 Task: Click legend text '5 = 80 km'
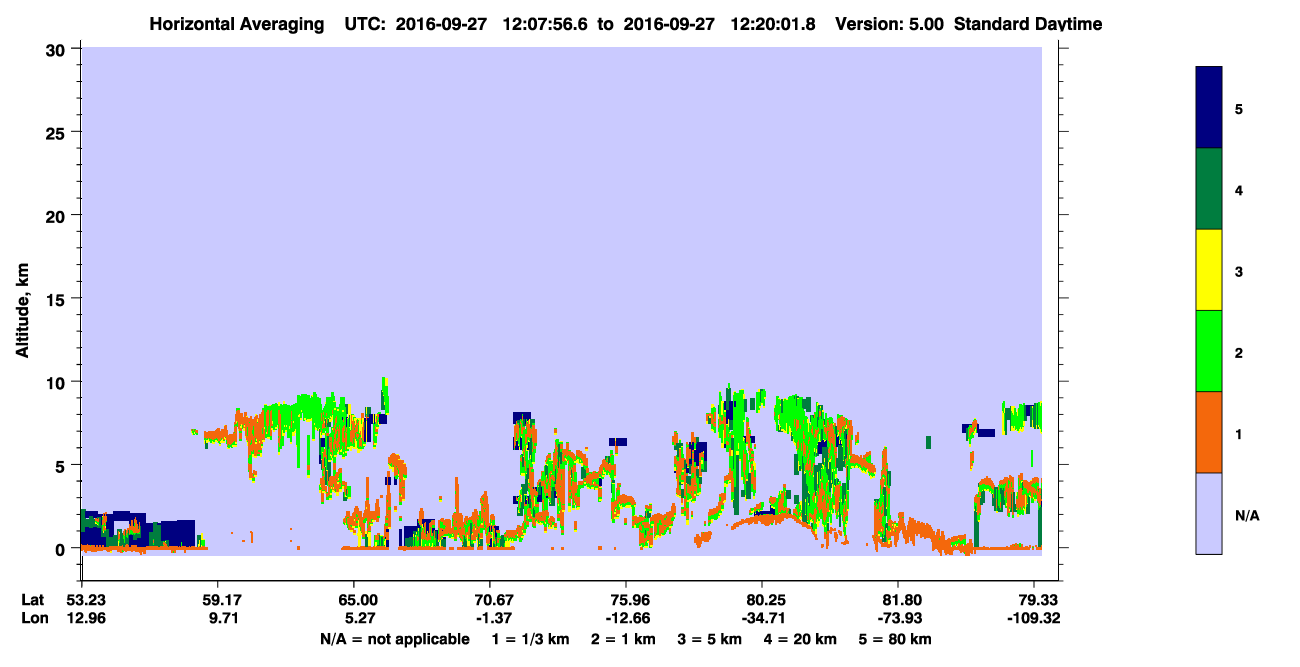tap(897, 639)
